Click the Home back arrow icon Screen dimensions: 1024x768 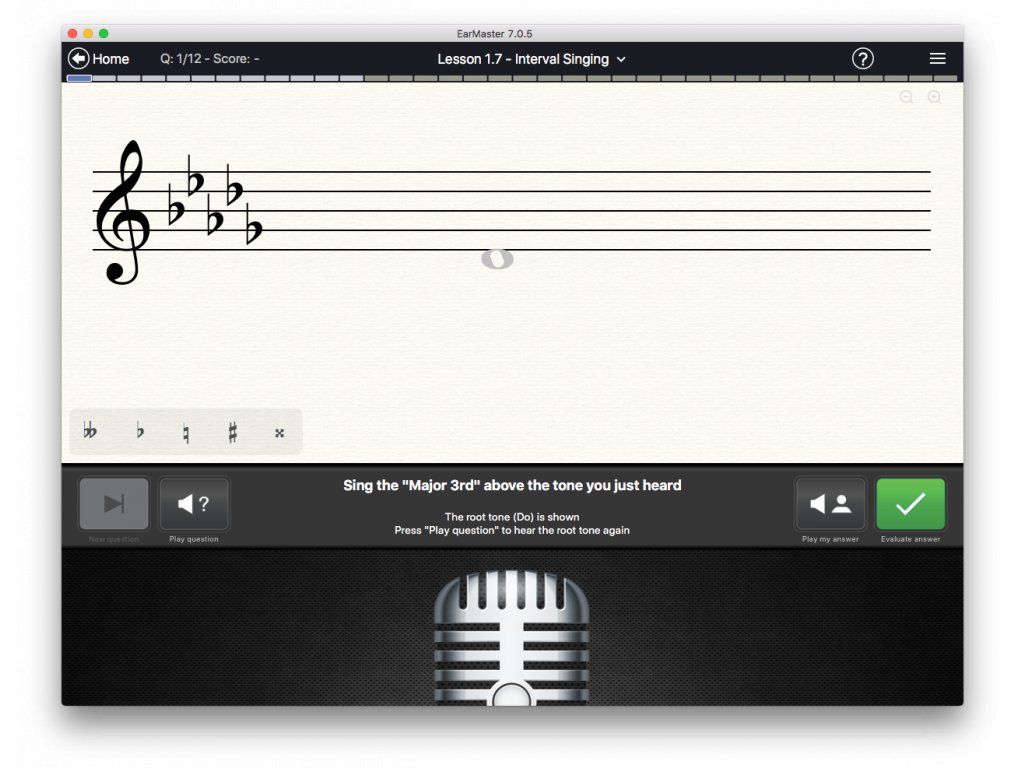pos(78,59)
